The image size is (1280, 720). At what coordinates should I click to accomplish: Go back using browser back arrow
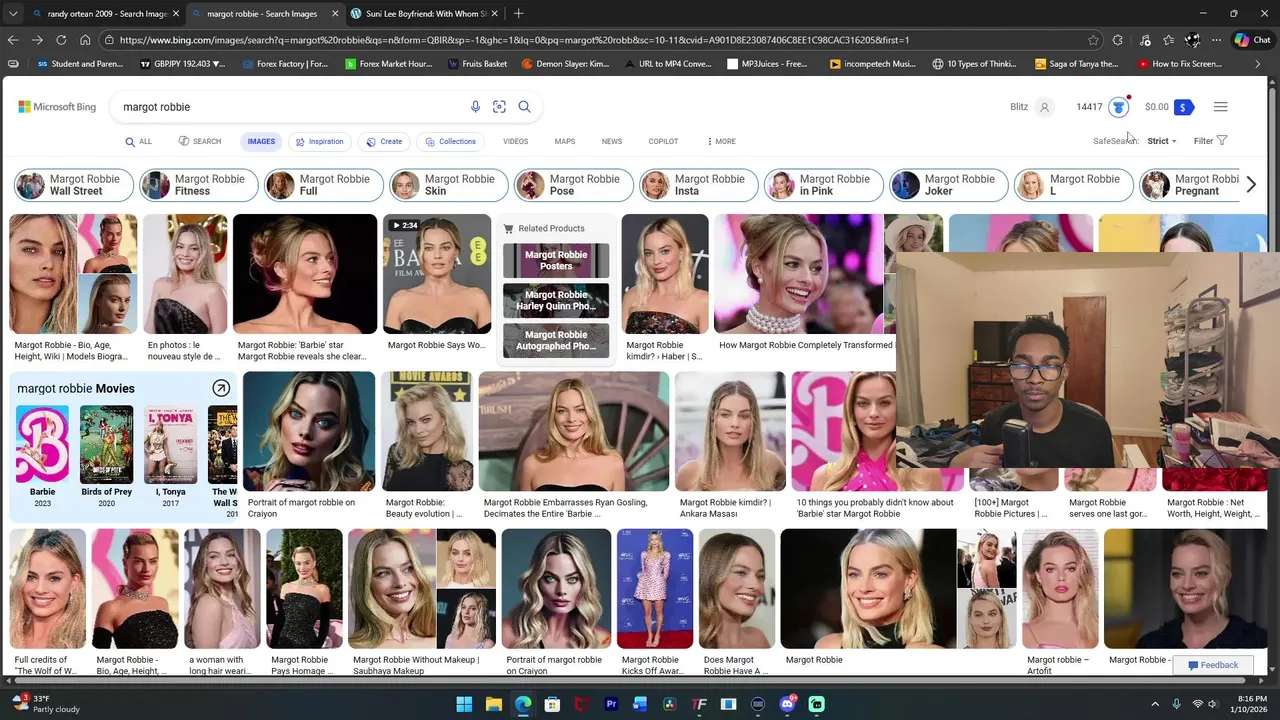tap(13, 40)
